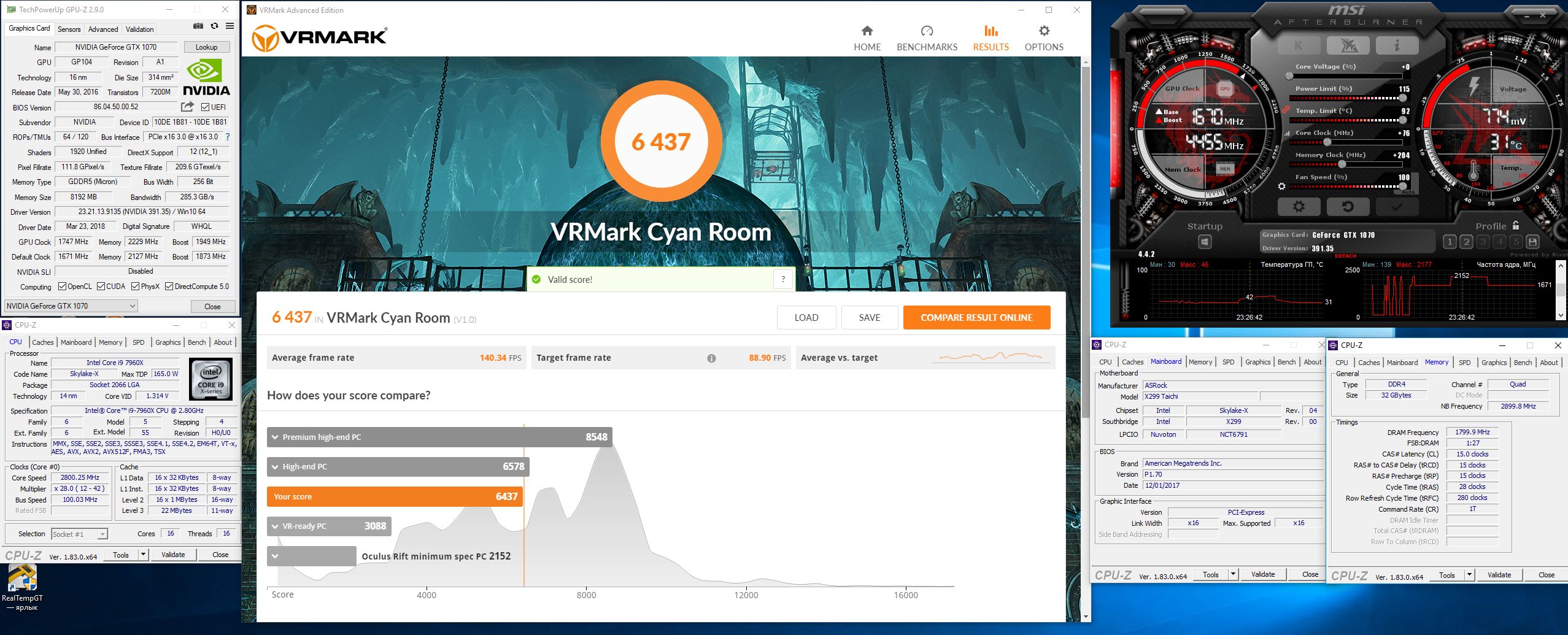Click the DETACH link in Afterburner
1568x635 pixels.
pyautogui.click(x=1346, y=256)
